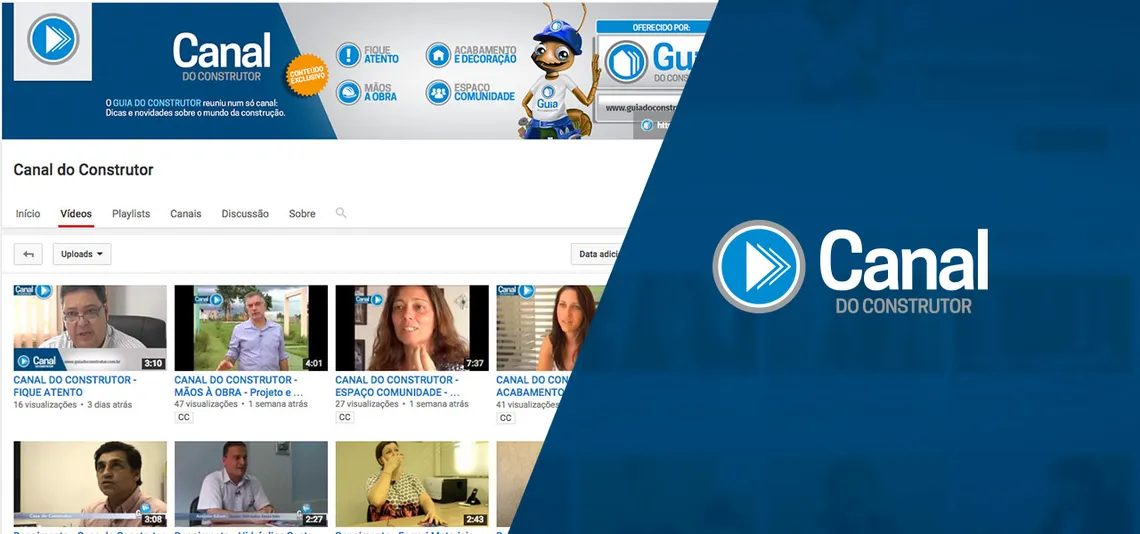Switch to the Início tab
The width and height of the screenshot is (1140, 534).
click(28, 214)
